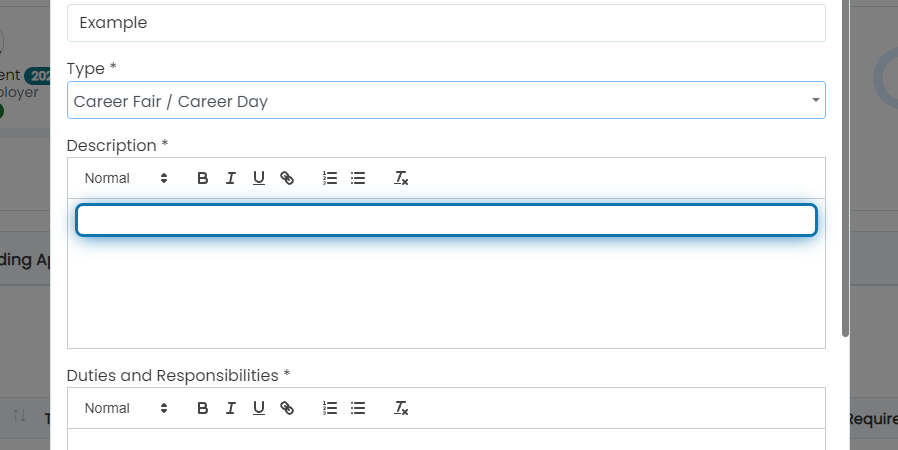898x450 pixels.
Task: Click the modal's vertical scrollbar
Action: point(845,168)
